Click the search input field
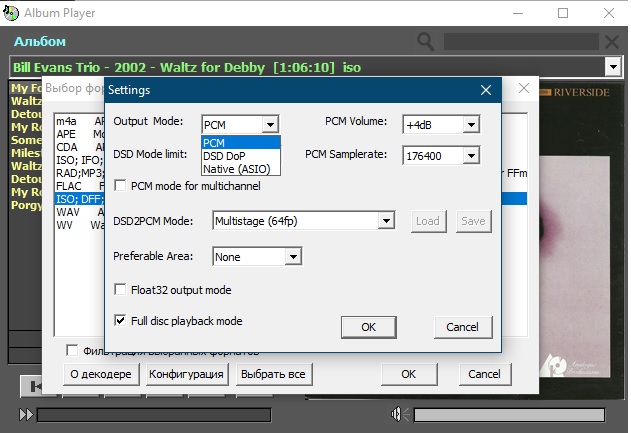The width and height of the screenshot is (631, 433). [x=521, y=41]
